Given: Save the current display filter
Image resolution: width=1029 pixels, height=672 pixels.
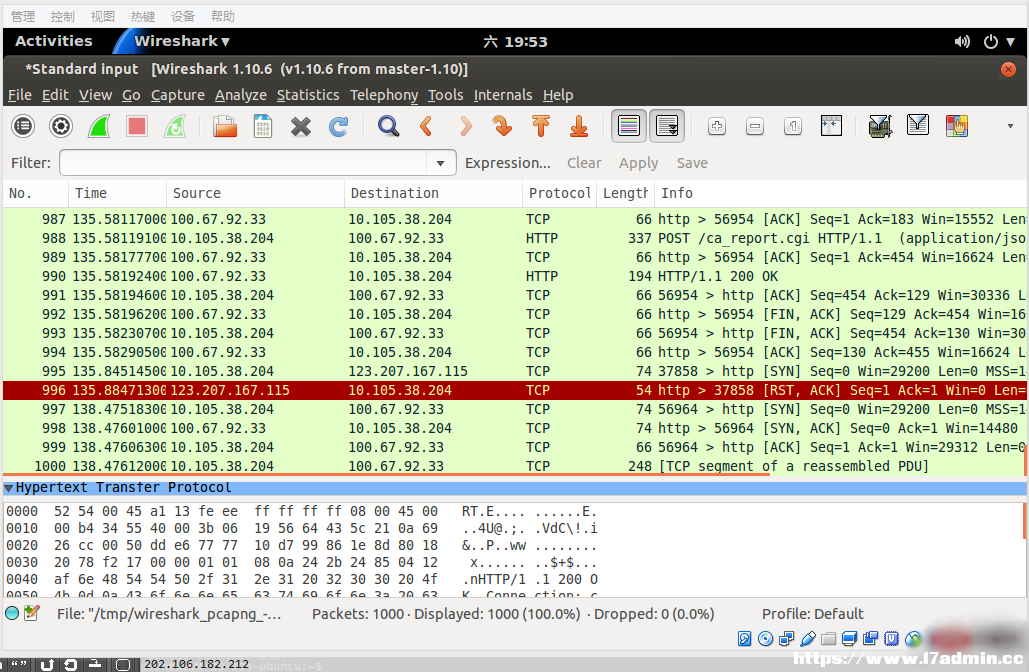Looking at the screenshot, I should coord(692,163).
